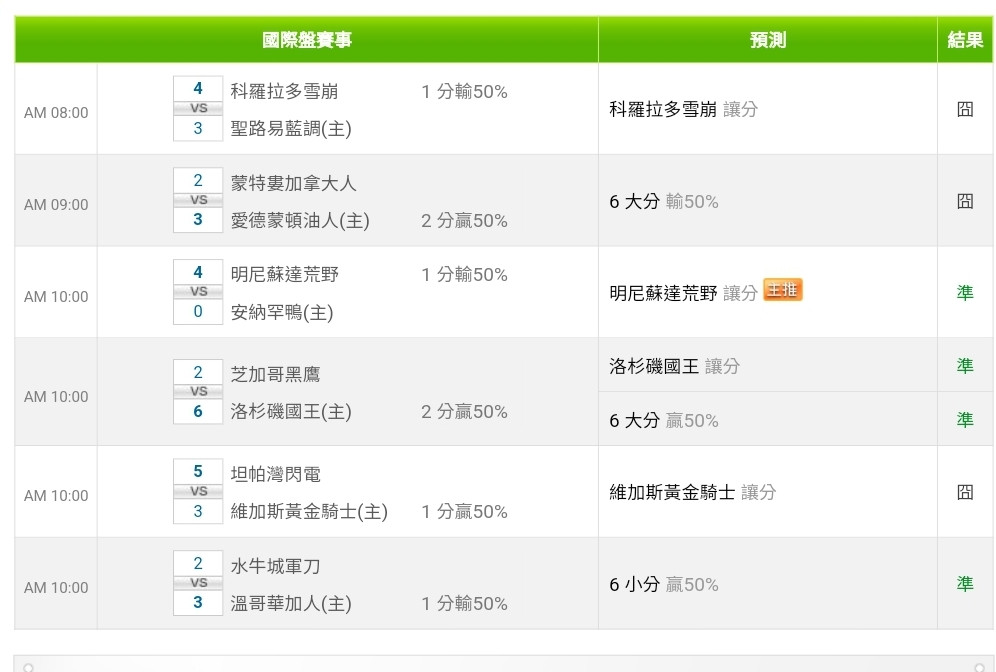Click prediction 6 大分 輸50%

(664, 201)
